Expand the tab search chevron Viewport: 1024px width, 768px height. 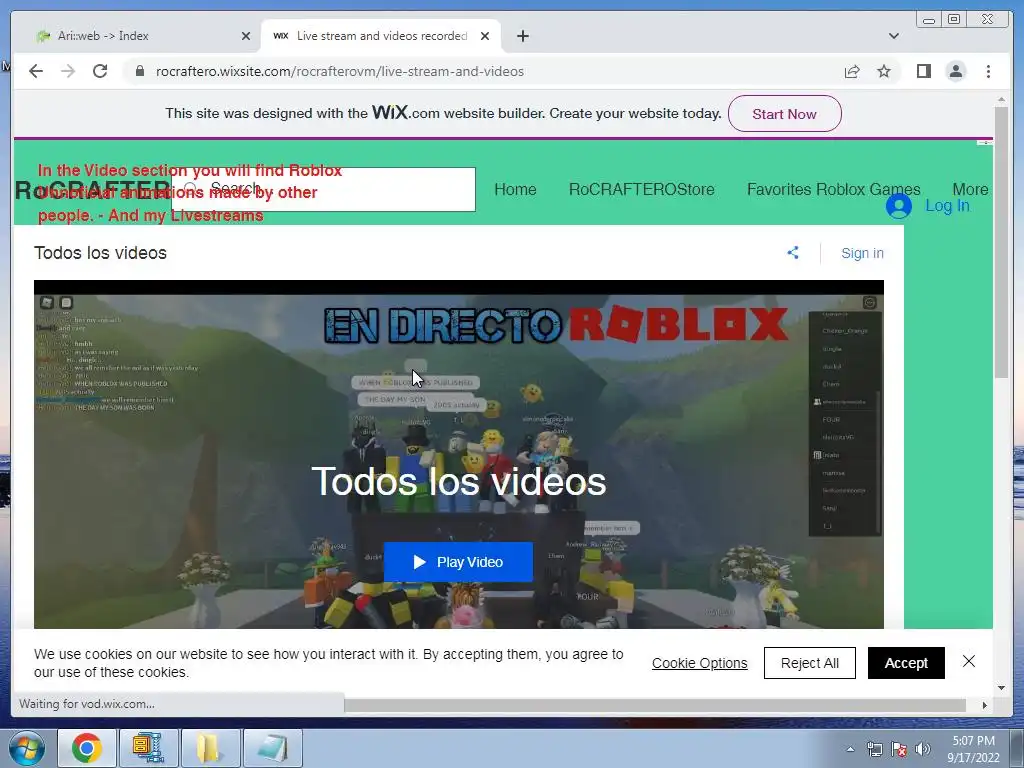893,36
